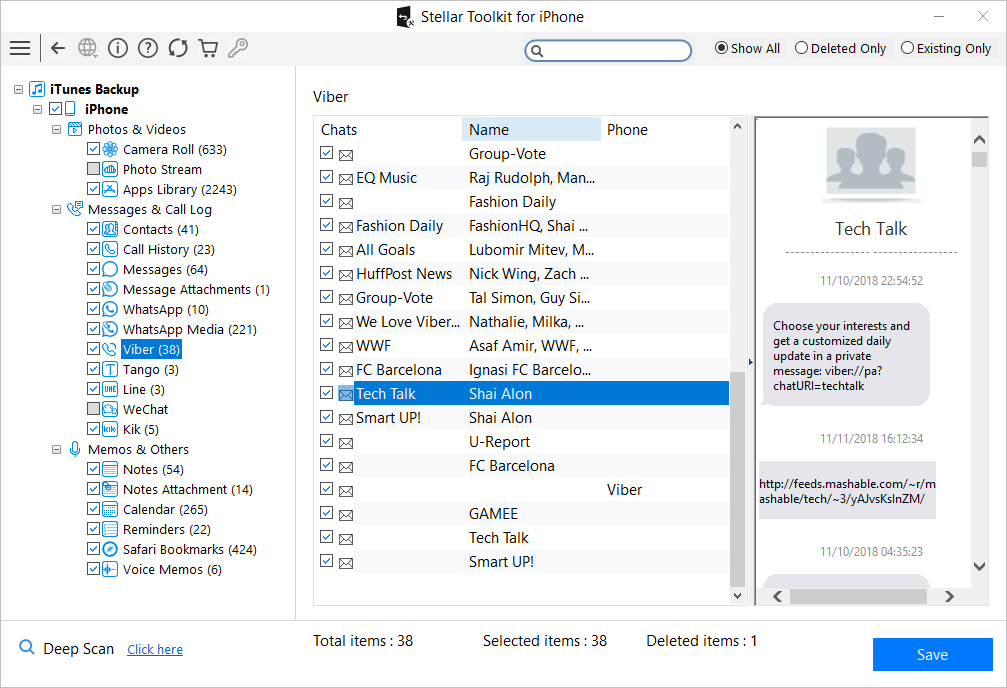Uncheck the EQ Music chat checkbox

(327, 177)
